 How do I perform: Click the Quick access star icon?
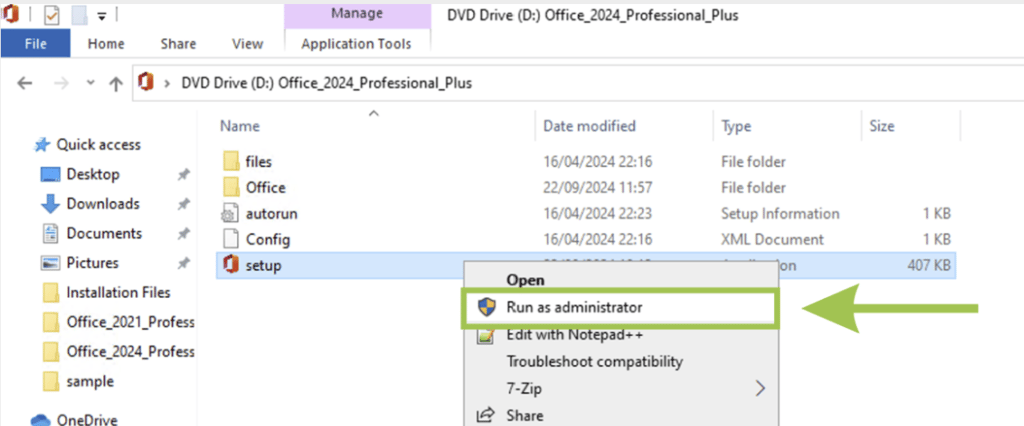tap(42, 144)
